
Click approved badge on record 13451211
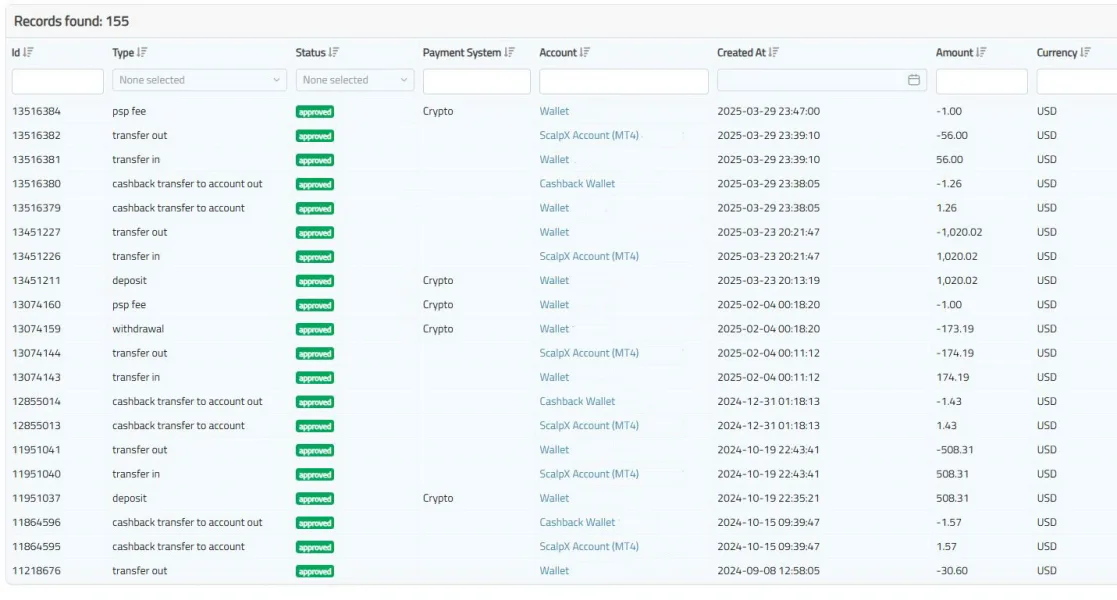click(315, 281)
